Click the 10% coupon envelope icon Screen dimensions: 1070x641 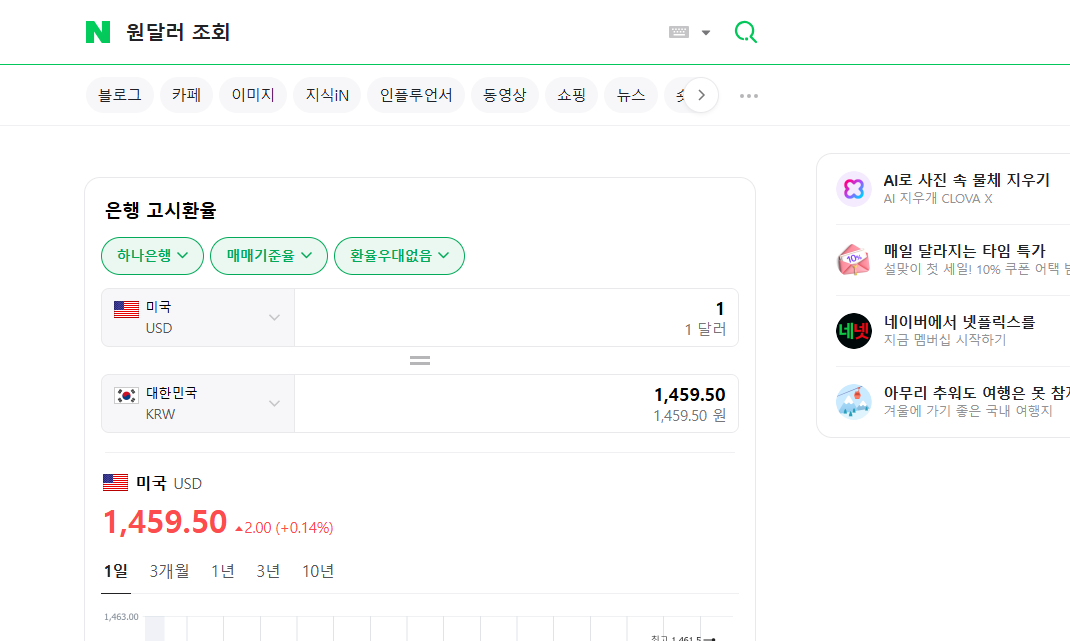(x=853, y=259)
